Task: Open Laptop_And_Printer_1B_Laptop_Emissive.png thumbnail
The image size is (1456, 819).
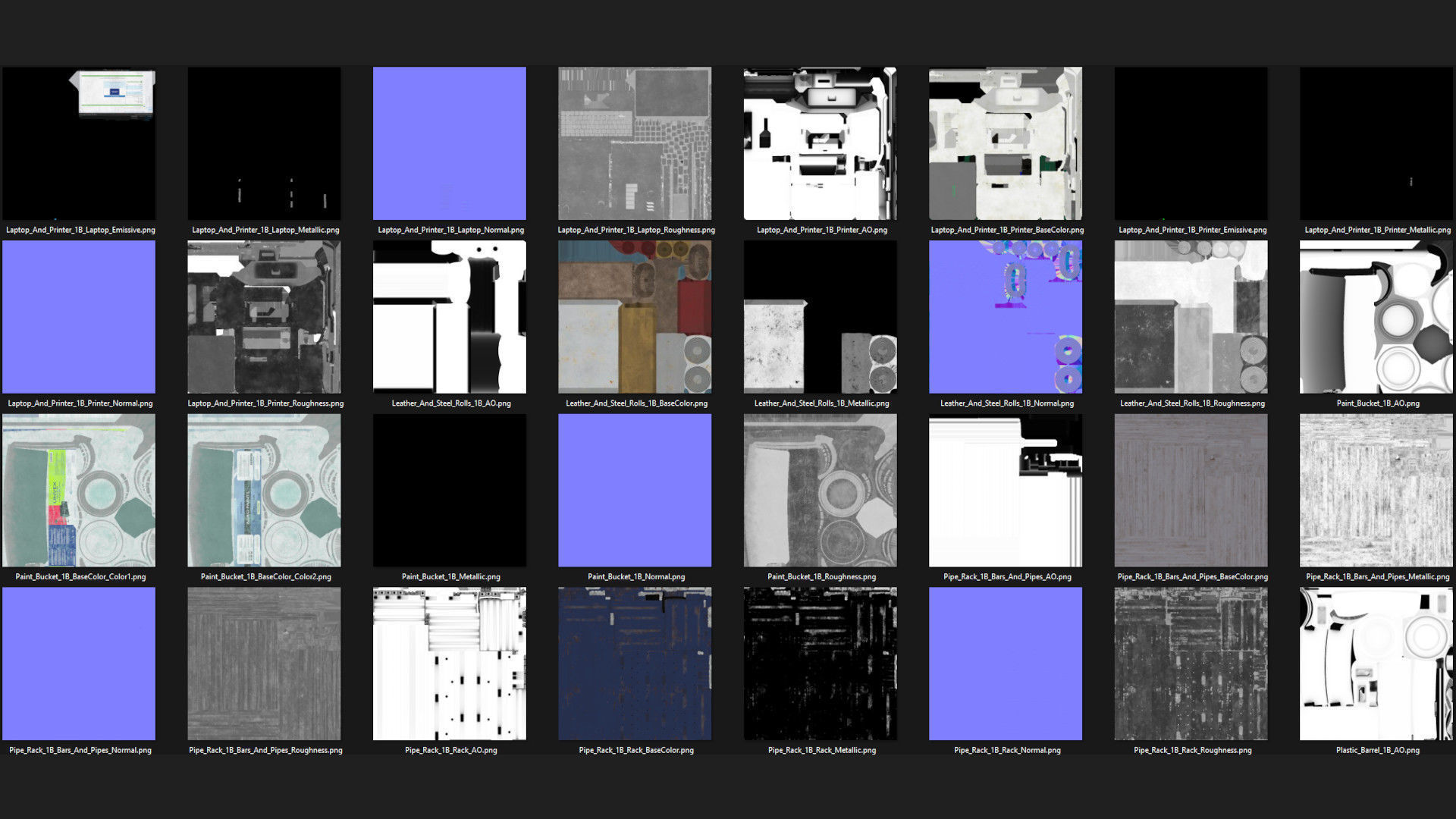Action: point(79,143)
